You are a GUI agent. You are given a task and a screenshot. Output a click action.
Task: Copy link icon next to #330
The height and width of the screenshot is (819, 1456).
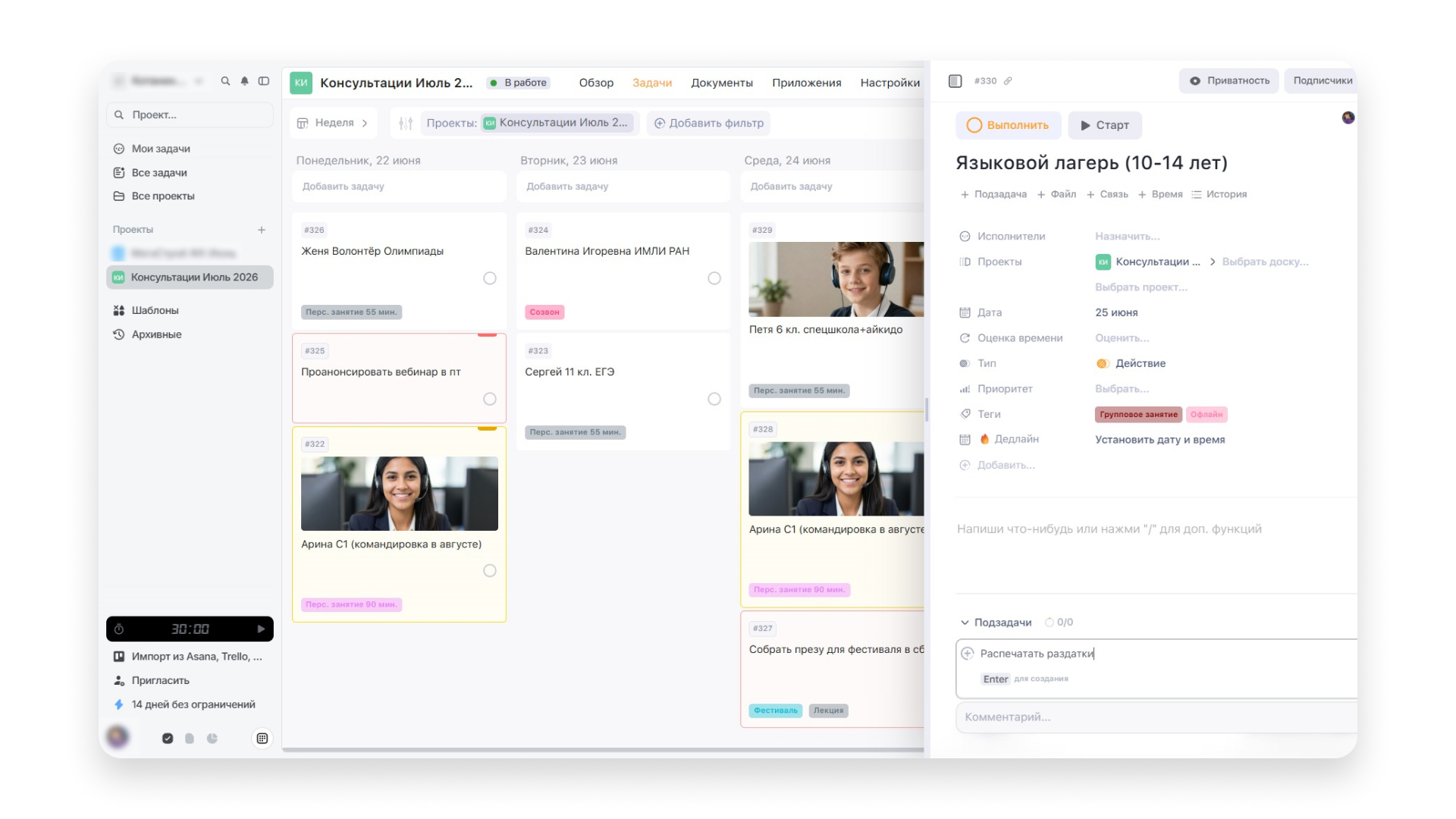(1008, 80)
